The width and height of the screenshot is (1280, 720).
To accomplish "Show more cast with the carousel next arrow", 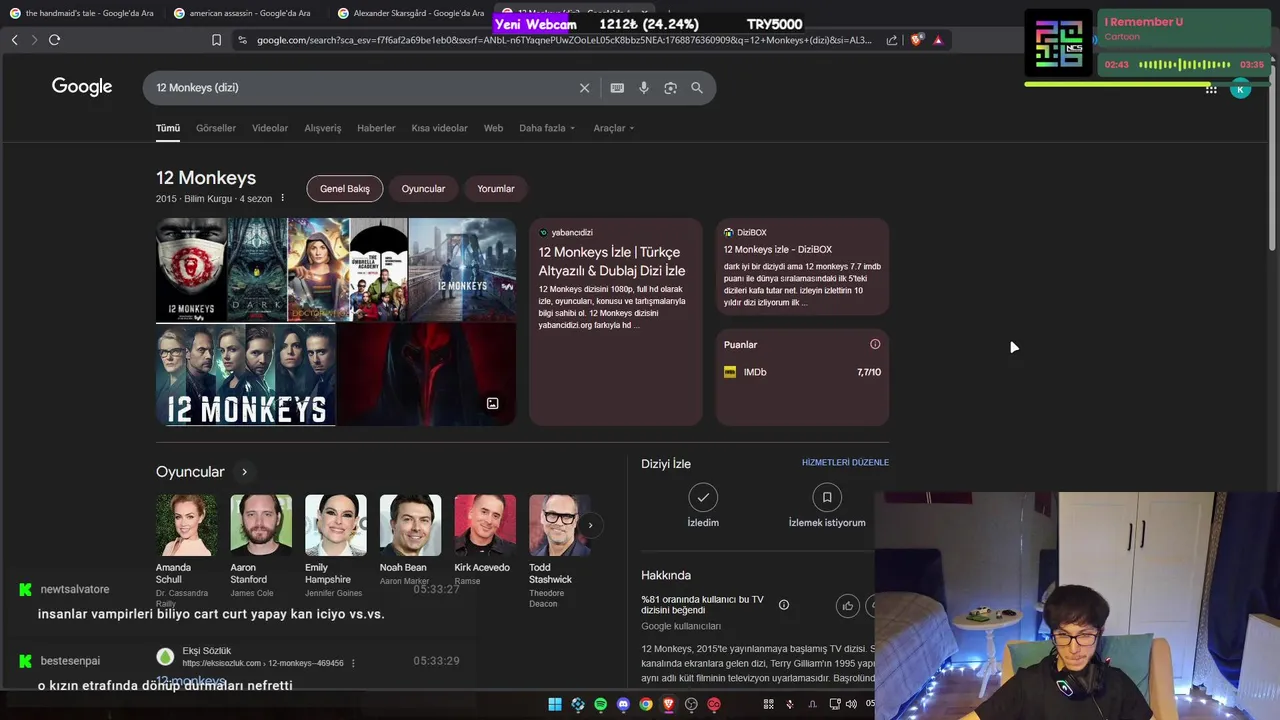I will 590,525.
